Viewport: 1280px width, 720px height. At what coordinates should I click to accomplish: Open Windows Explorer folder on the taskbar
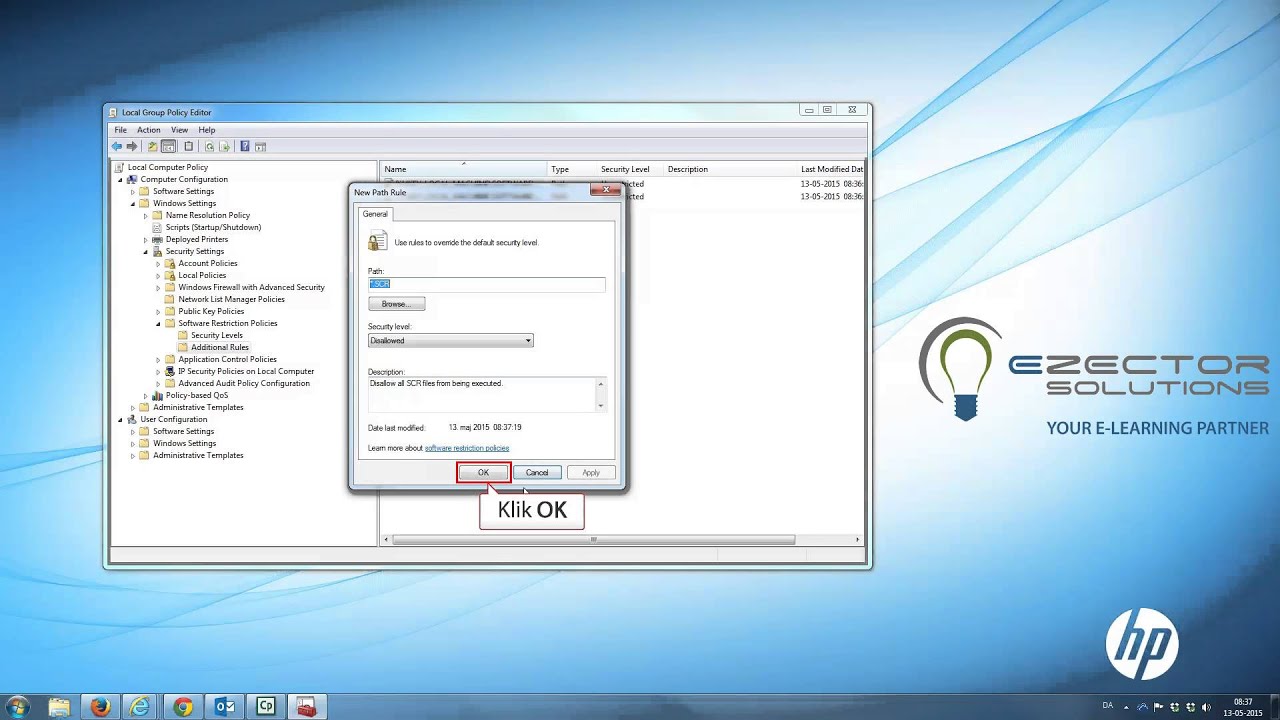point(59,707)
